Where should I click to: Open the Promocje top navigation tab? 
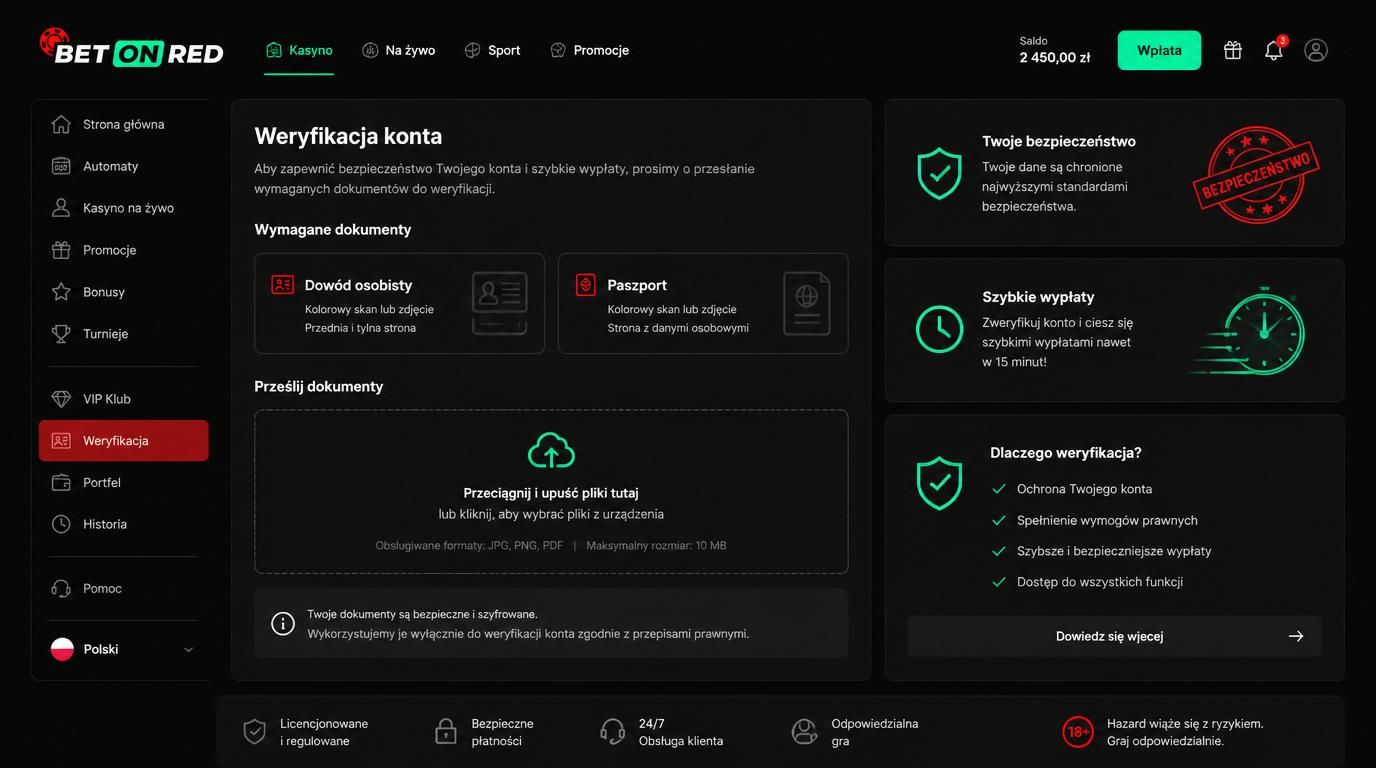pos(589,50)
